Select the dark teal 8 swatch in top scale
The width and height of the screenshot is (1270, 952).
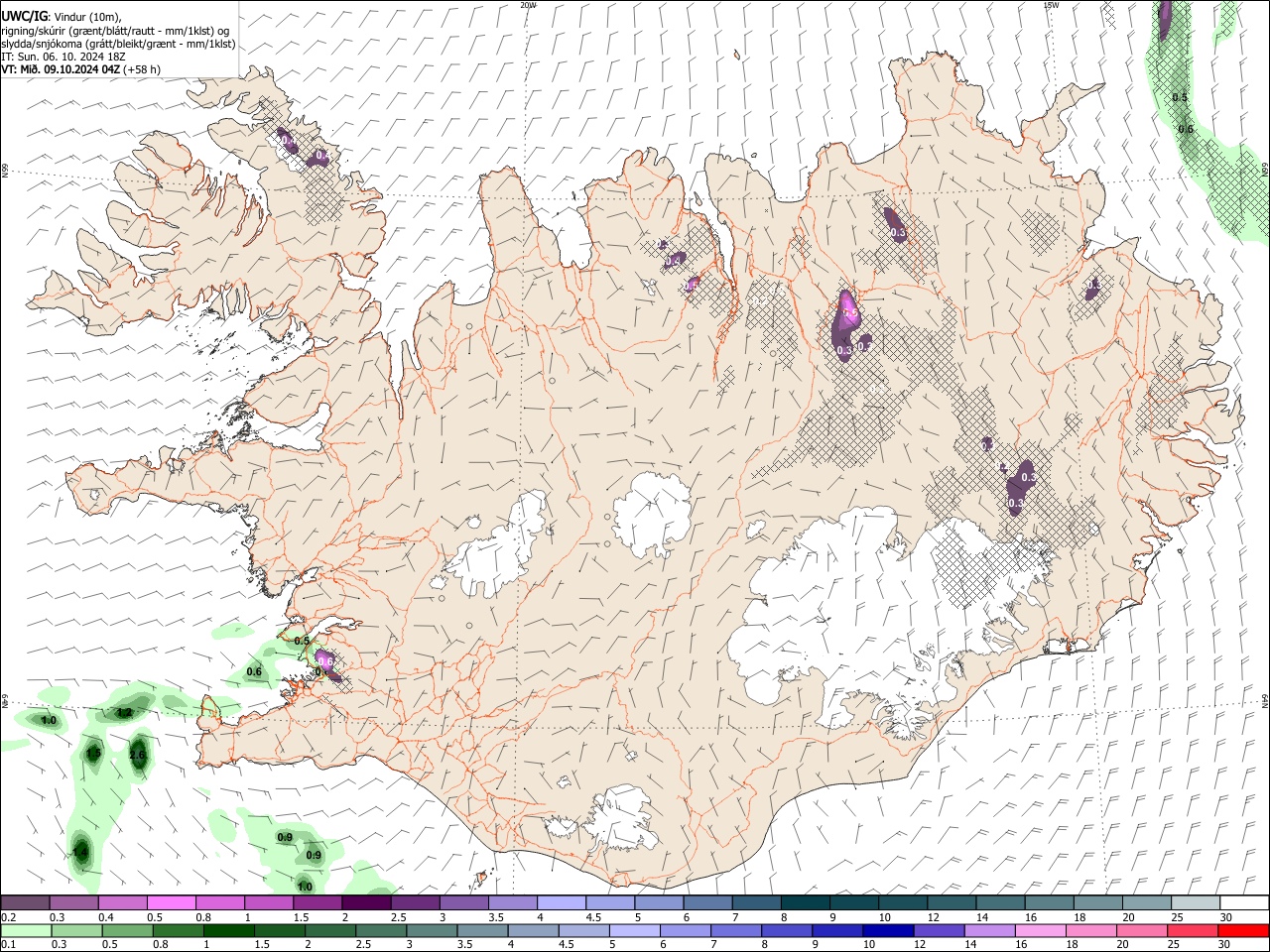tap(805, 903)
